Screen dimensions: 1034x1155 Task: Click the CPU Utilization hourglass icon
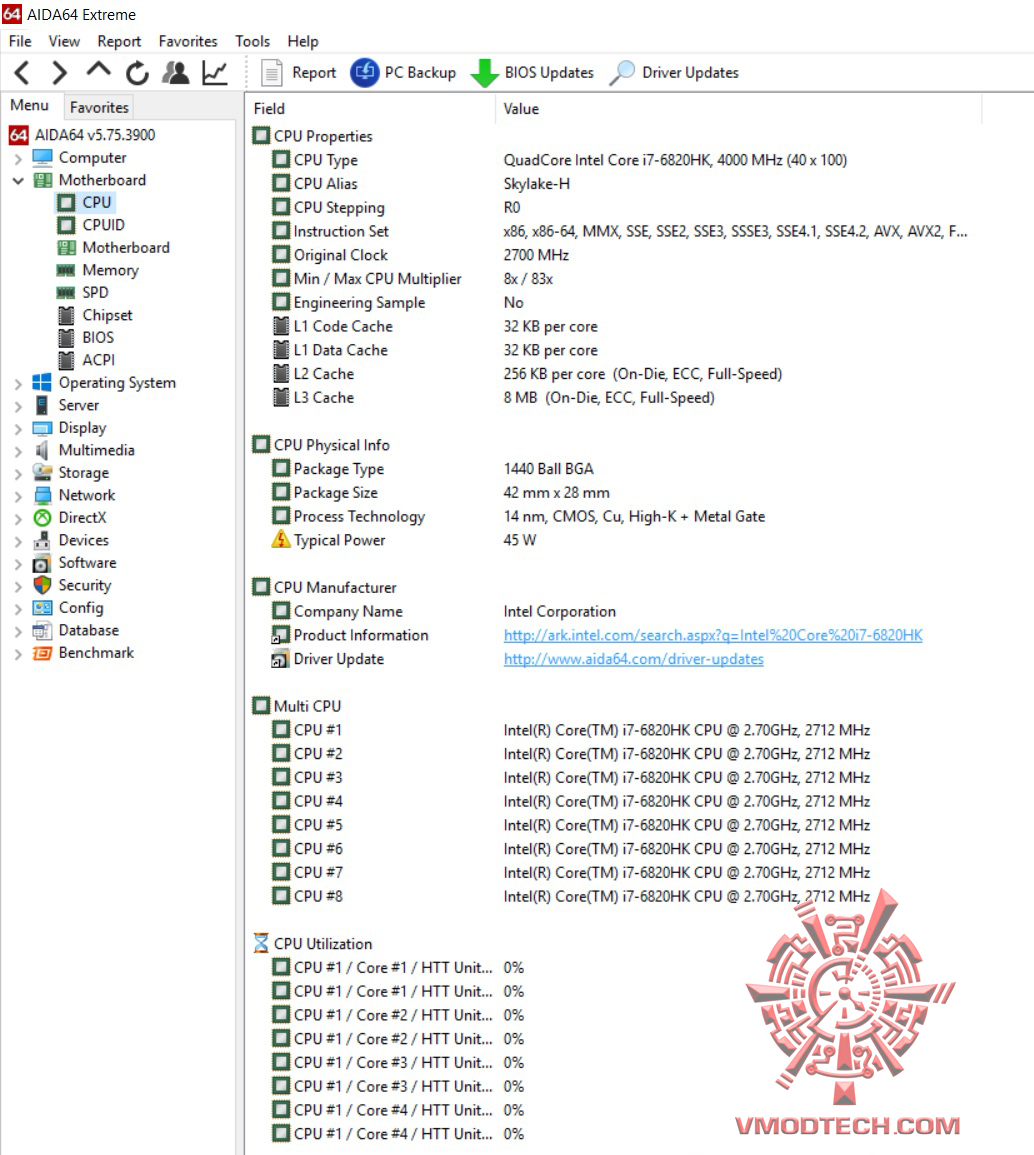tap(261, 943)
